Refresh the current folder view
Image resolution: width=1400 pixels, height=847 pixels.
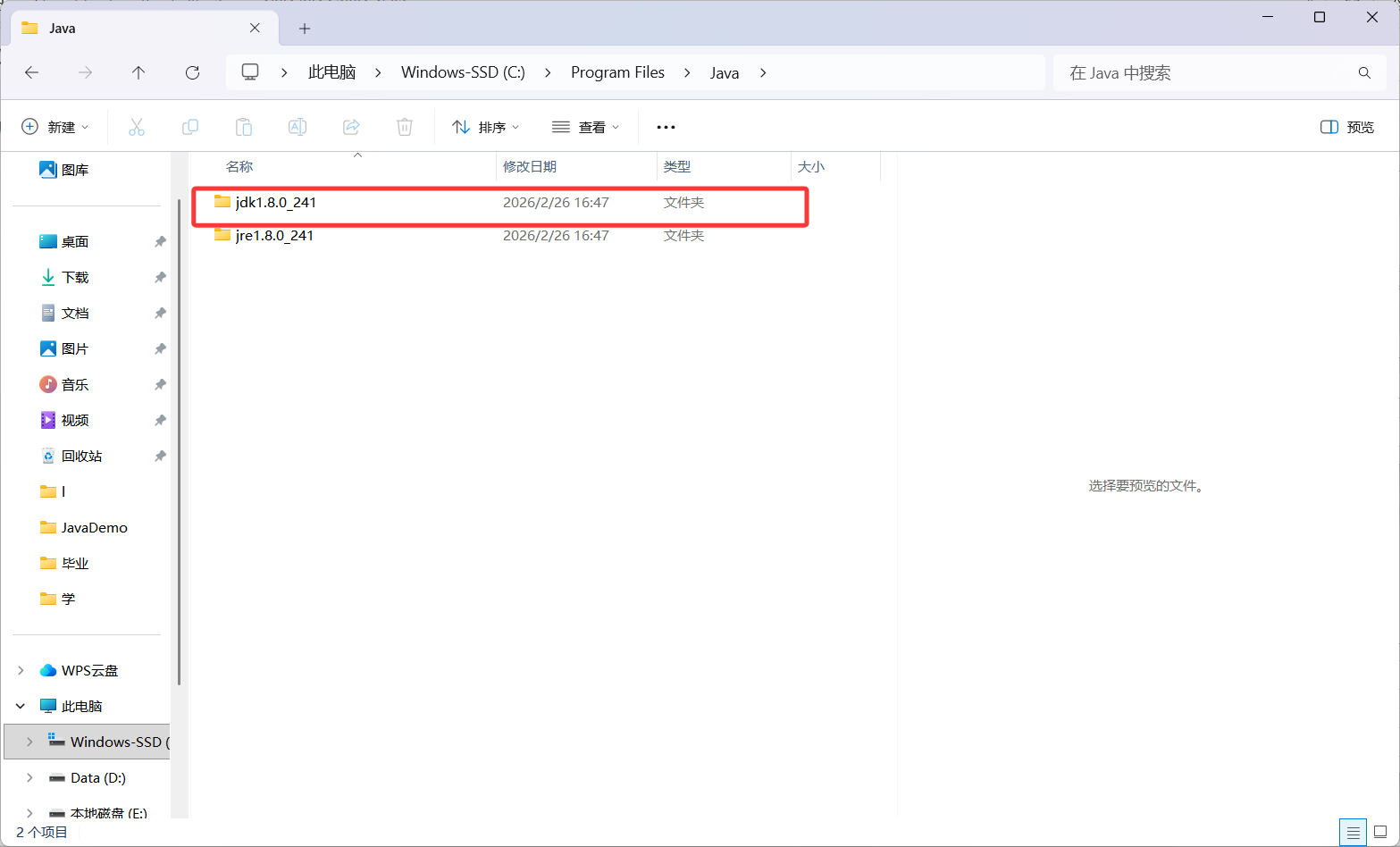pos(192,72)
